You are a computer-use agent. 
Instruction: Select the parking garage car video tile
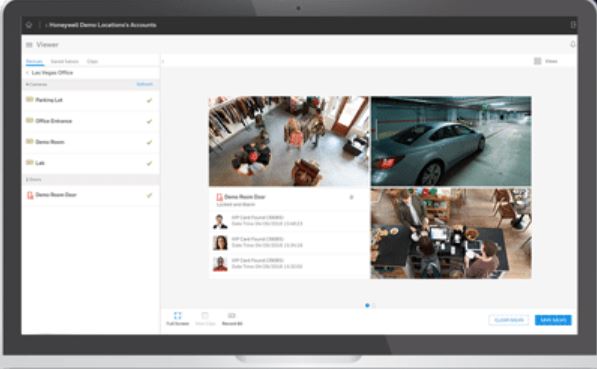451,141
